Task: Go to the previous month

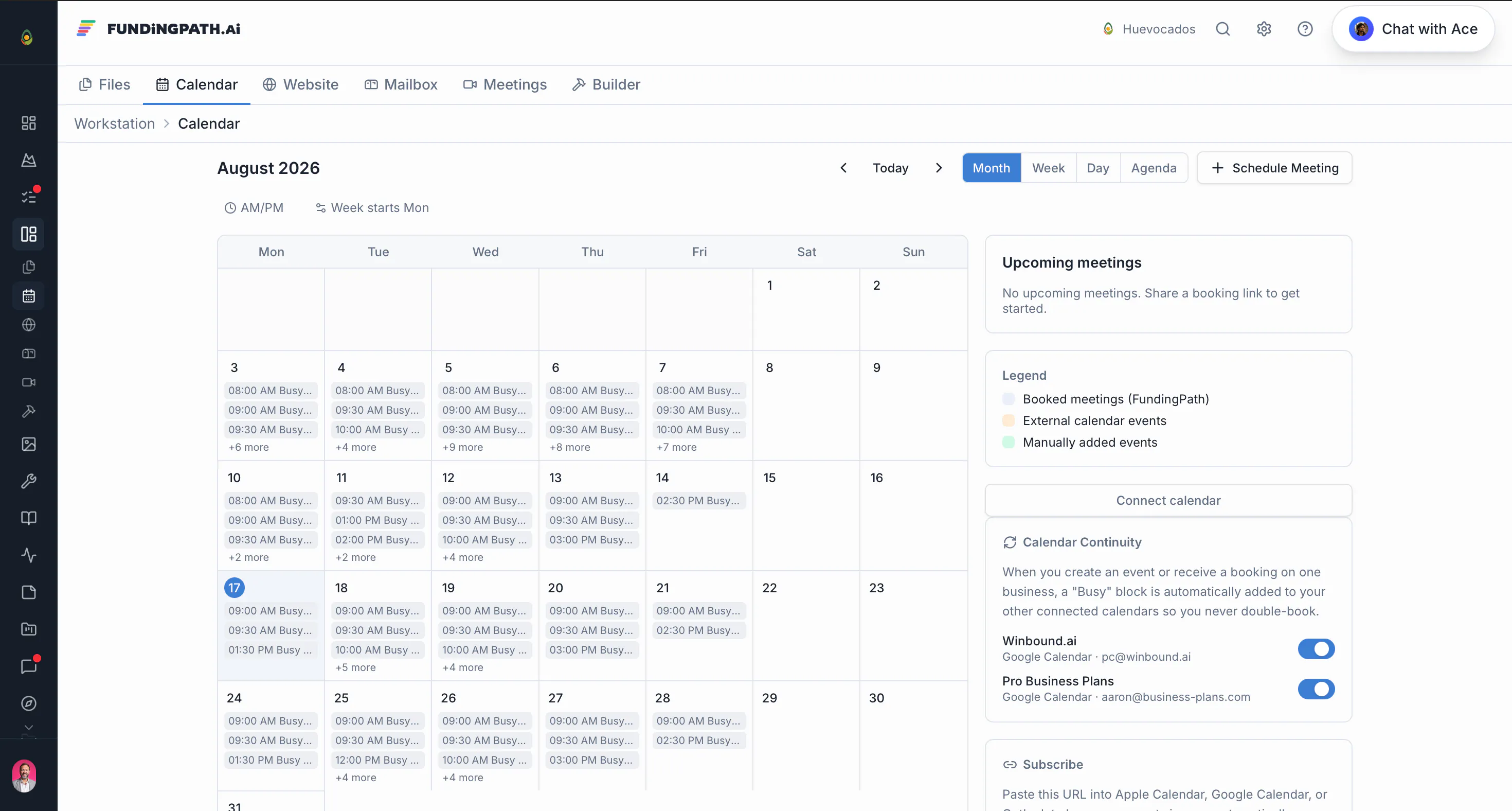Action: coord(843,168)
